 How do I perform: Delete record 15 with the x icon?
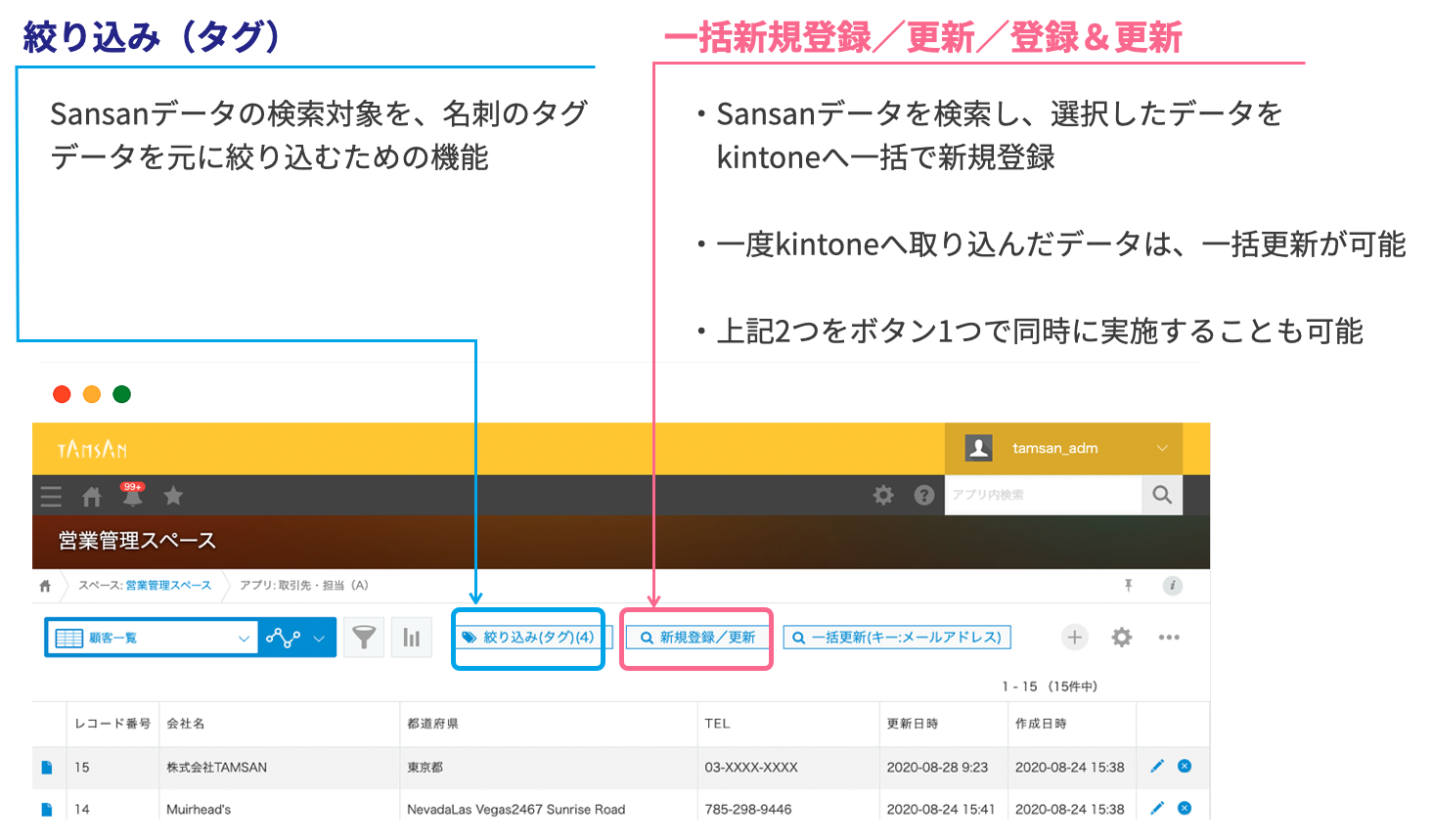click(x=1185, y=767)
